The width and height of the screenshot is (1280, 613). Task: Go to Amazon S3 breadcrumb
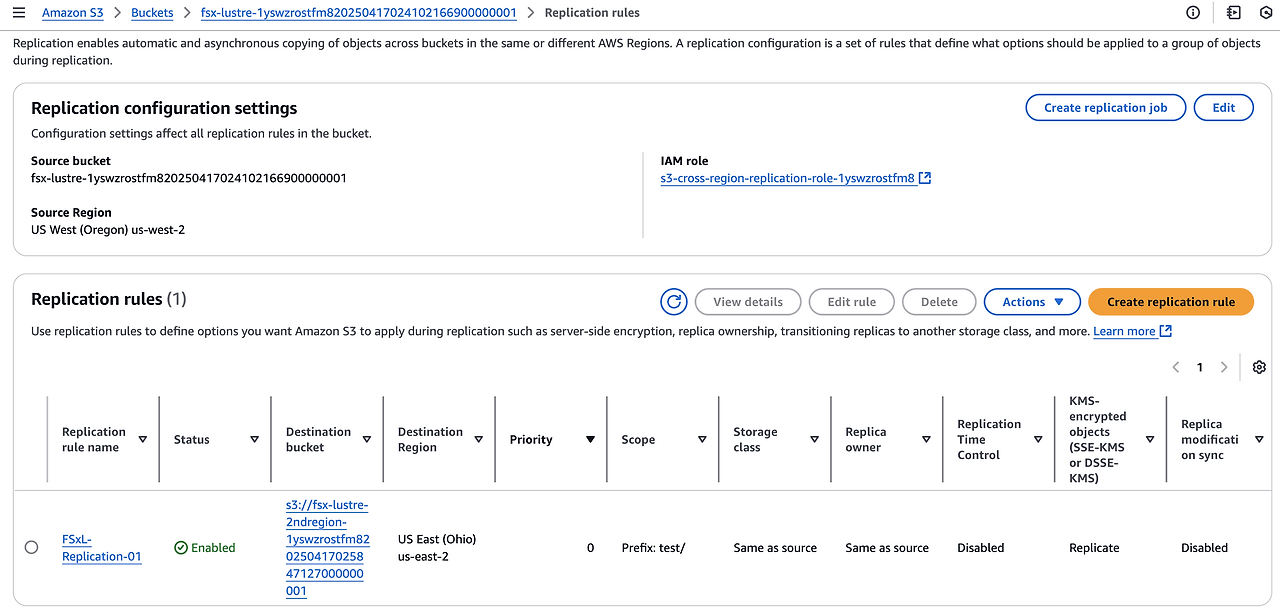tap(72, 13)
